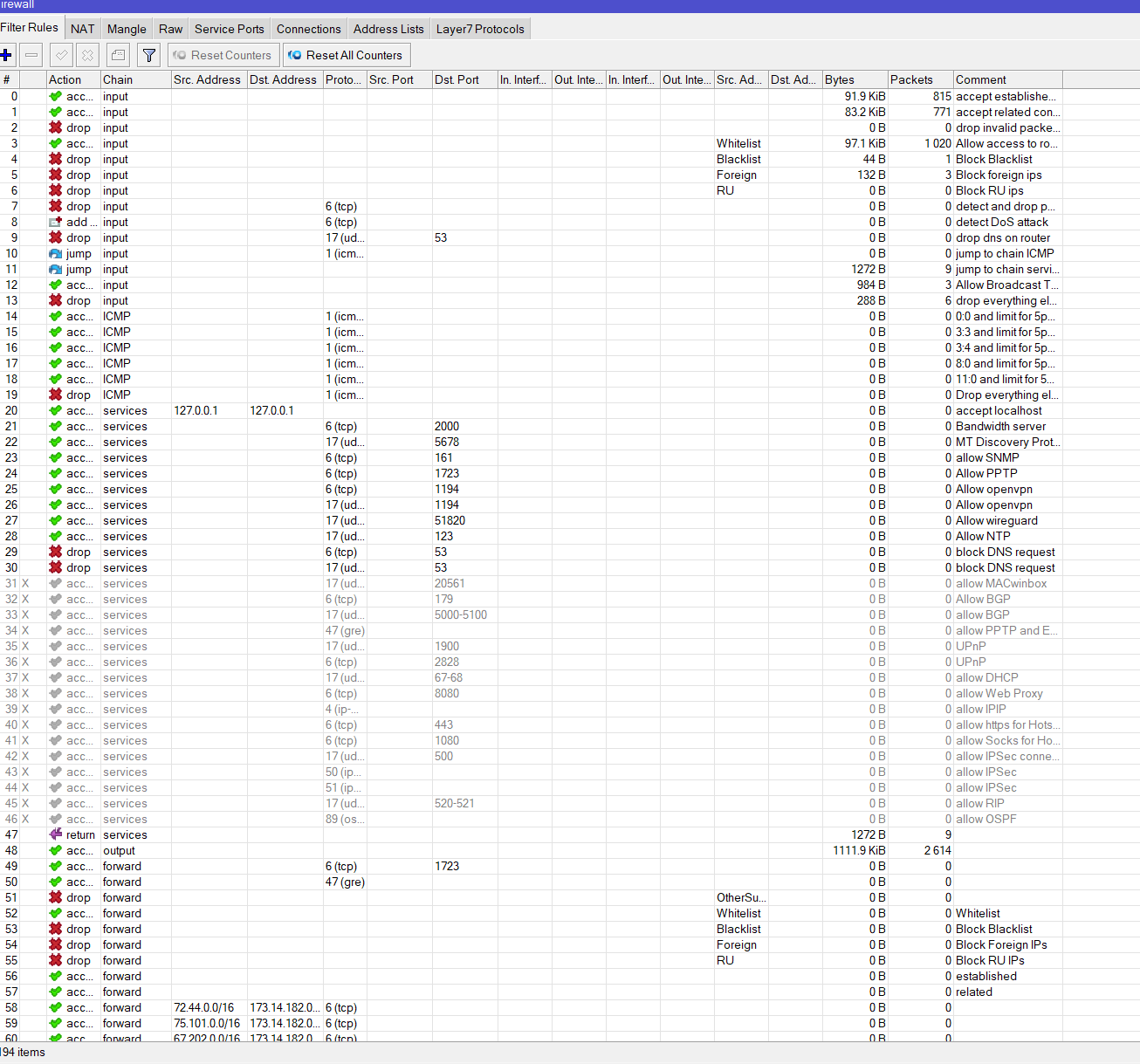
Task: Click add-to-list icon of 'detect DoS attack' rule
Action: coord(56,222)
